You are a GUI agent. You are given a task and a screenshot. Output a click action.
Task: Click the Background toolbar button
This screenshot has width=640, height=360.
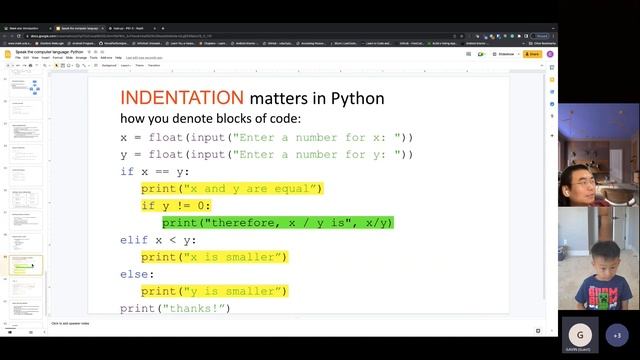(109, 65)
